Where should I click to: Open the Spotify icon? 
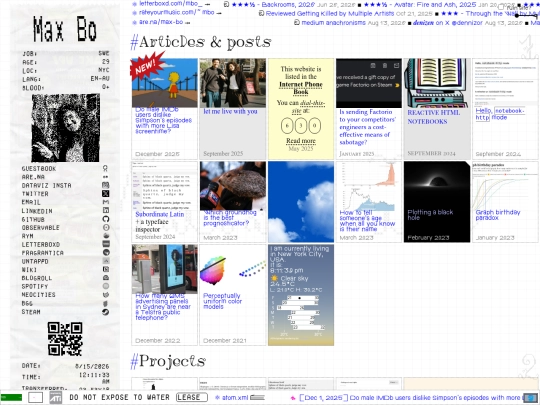pyautogui.click(x=105, y=286)
